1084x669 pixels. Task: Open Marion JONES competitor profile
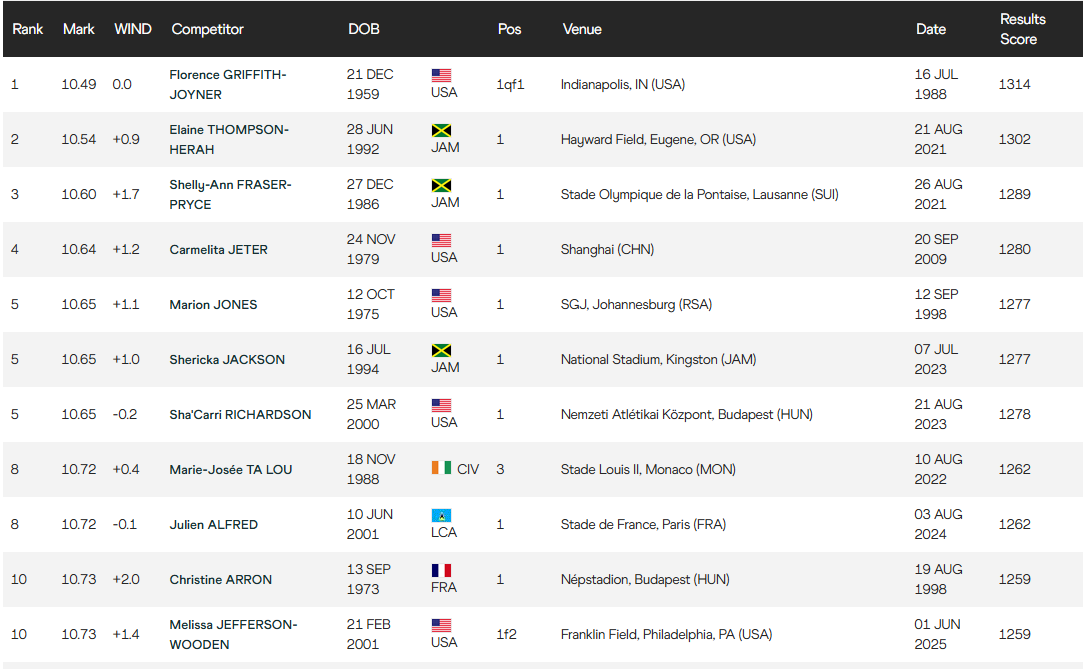[x=213, y=305]
